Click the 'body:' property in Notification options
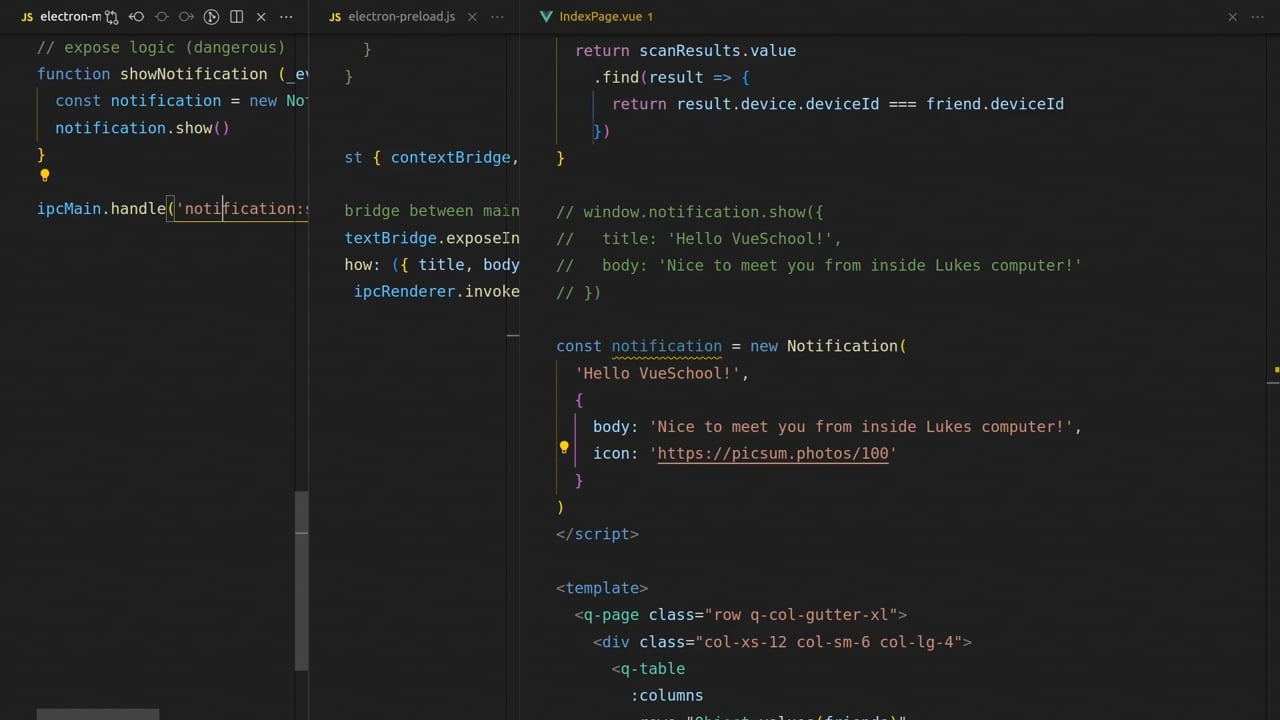 click(616, 427)
